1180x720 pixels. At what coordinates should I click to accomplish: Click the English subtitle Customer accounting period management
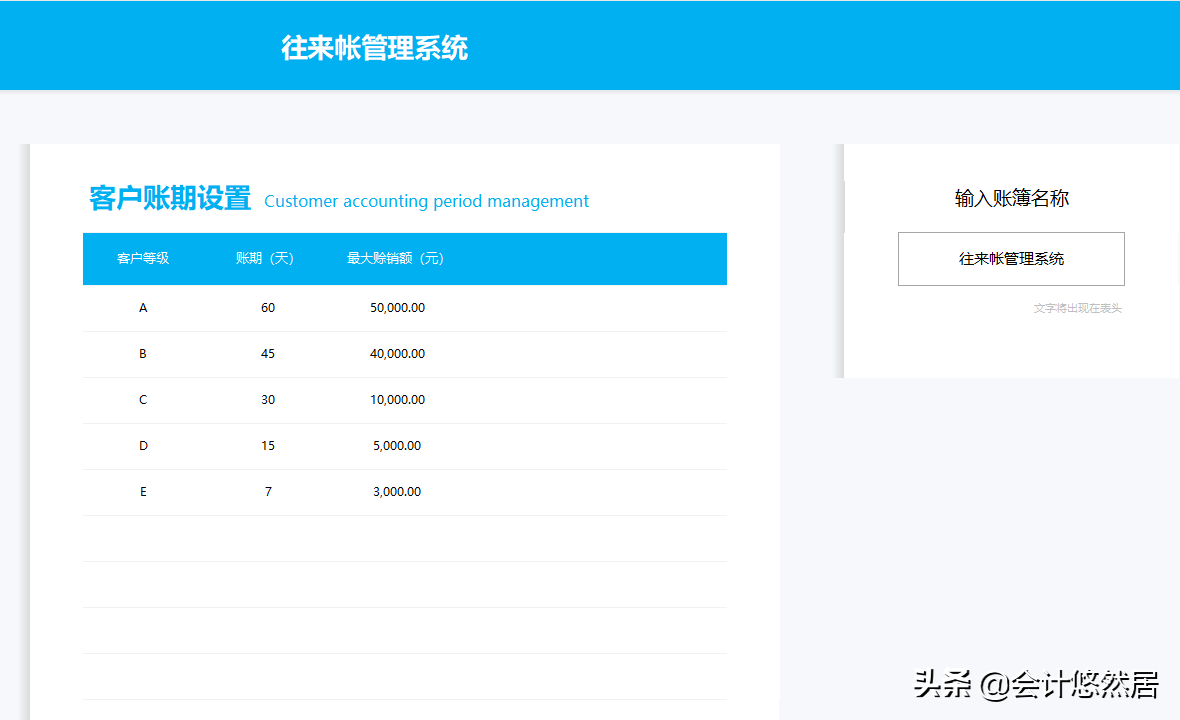(x=426, y=201)
